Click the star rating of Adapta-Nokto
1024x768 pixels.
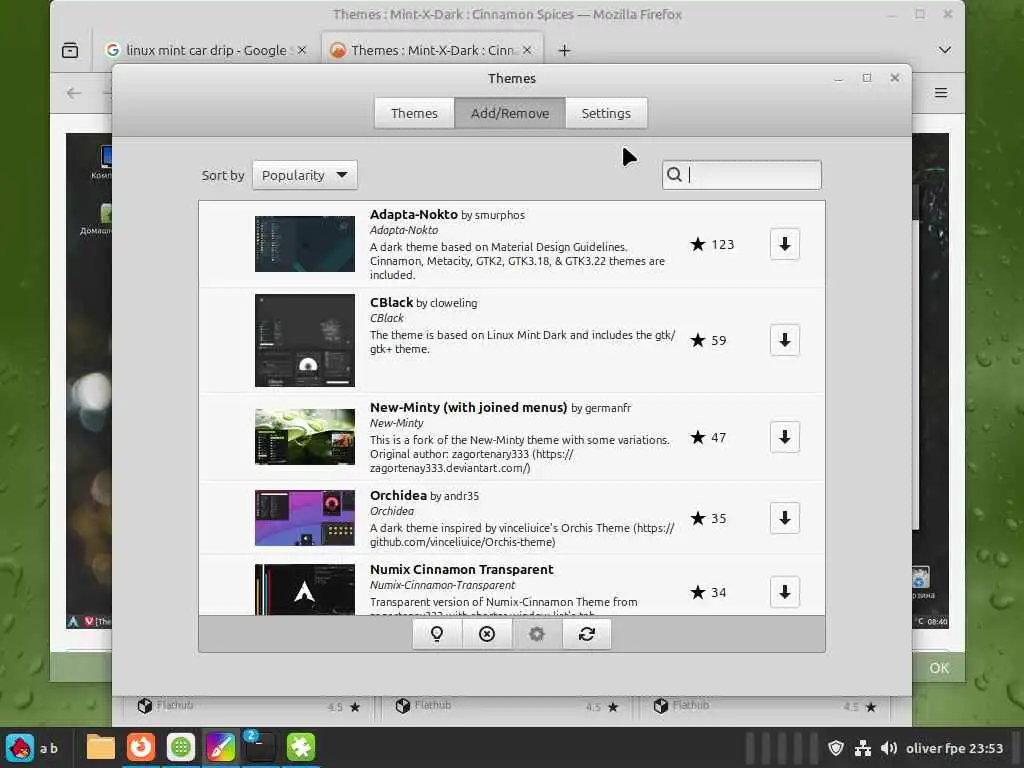(x=712, y=244)
